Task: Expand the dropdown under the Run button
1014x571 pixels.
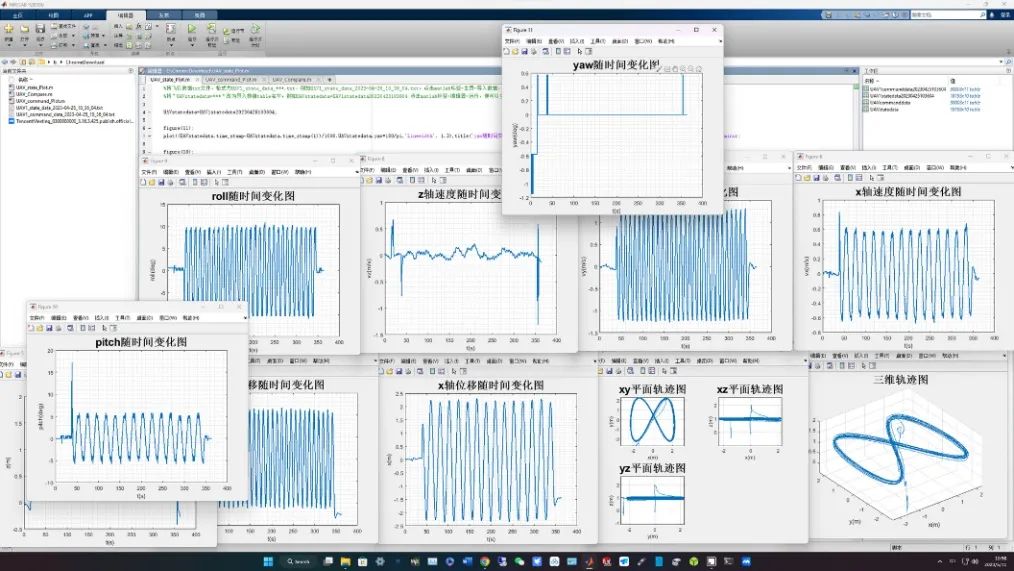Action: (x=192, y=45)
